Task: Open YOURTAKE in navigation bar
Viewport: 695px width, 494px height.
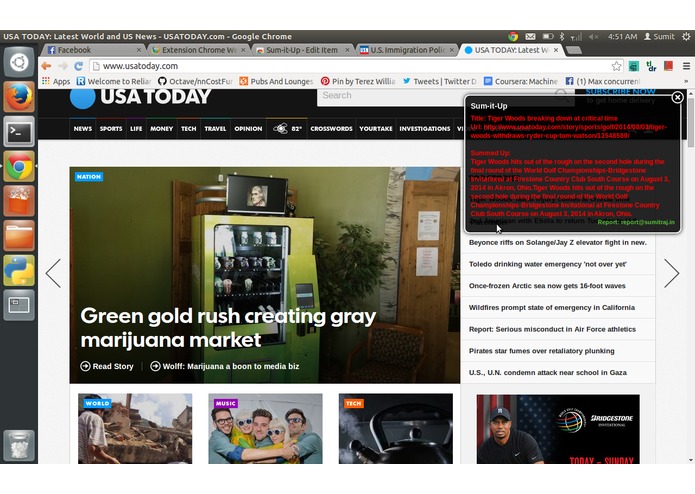Action: [375, 128]
